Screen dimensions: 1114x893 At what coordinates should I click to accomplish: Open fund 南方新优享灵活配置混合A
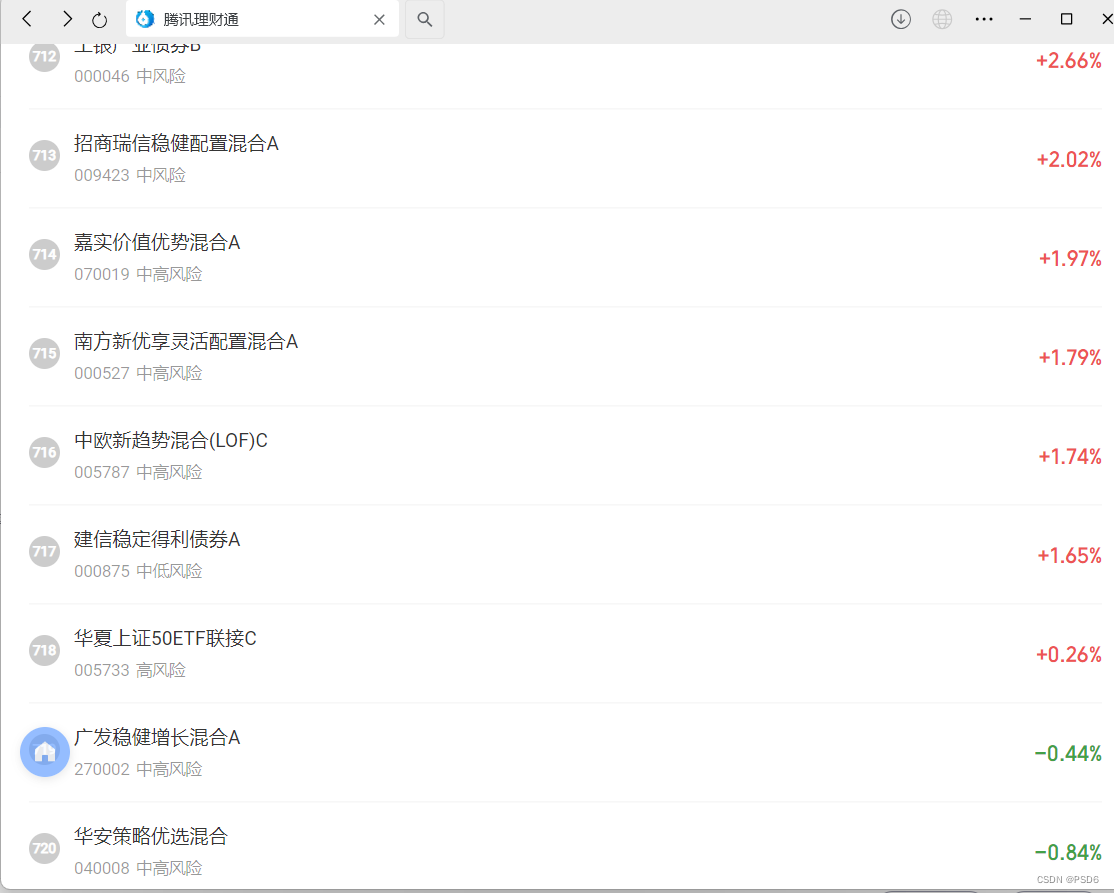coord(186,342)
